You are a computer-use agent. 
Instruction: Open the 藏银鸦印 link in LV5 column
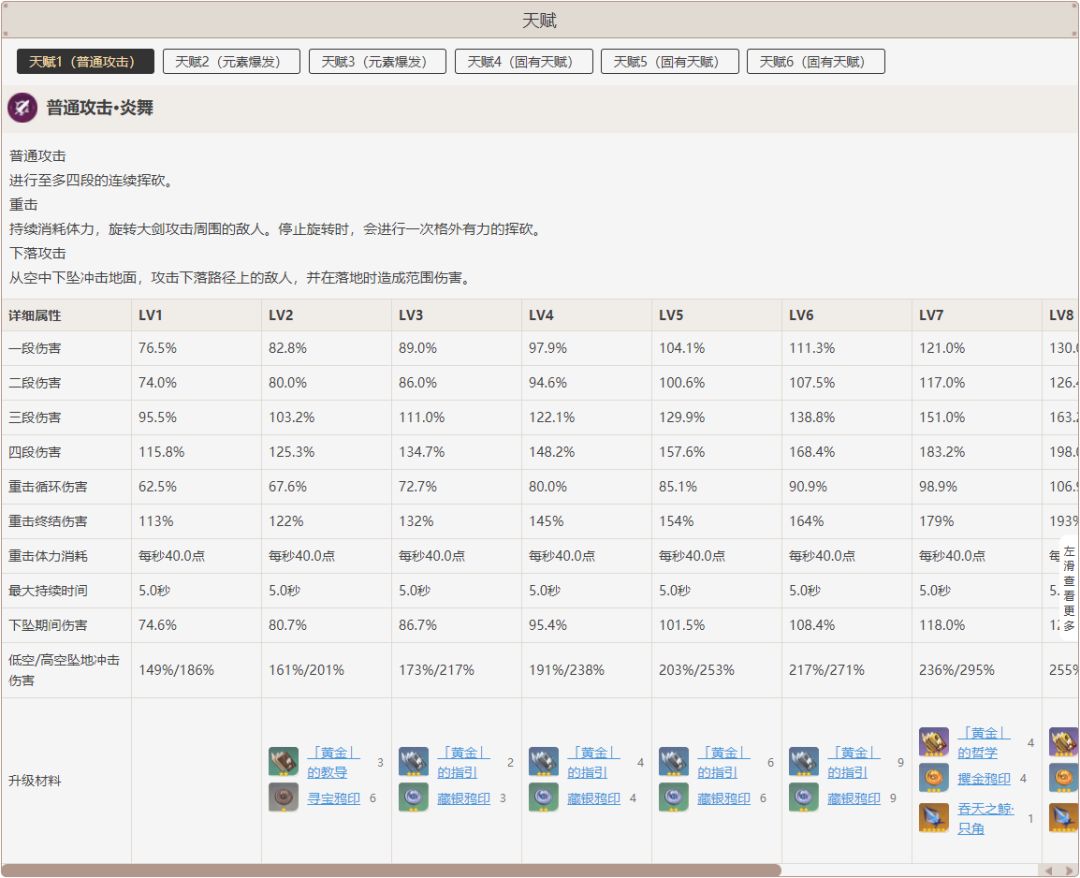(x=724, y=798)
